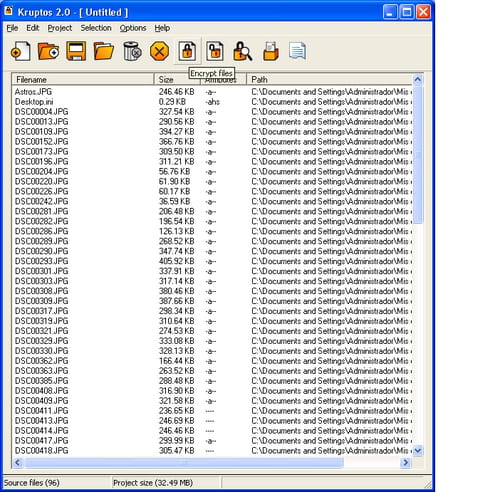Select the file DSC00173.JPG

point(42,152)
